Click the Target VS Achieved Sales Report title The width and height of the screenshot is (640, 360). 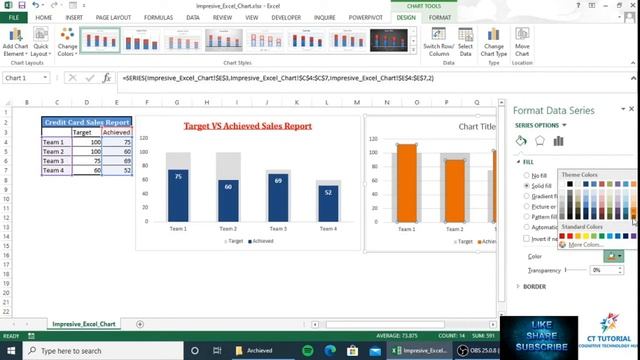click(x=248, y=126)
